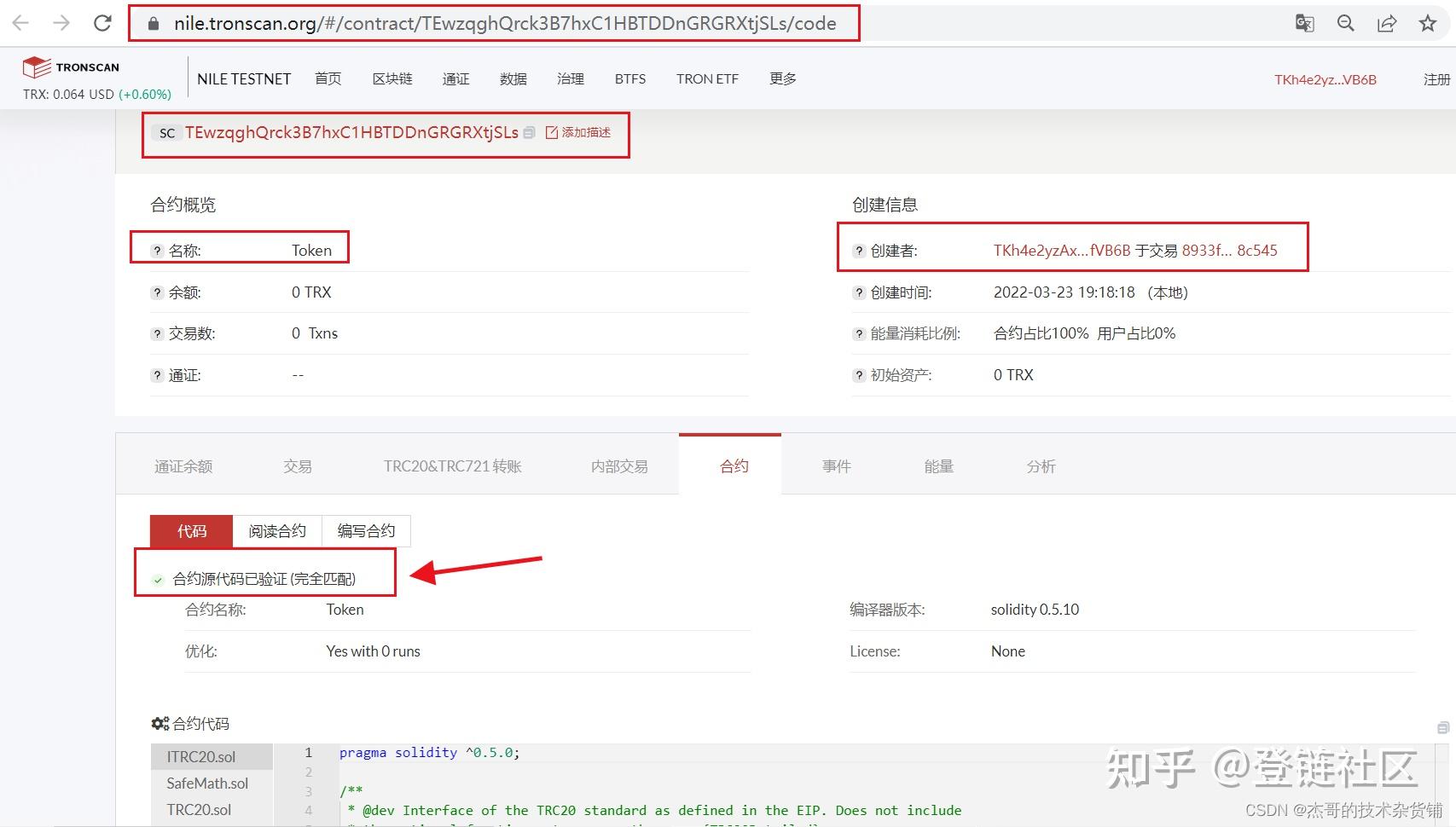Click the share page icon

click(x=1387, y=23)
